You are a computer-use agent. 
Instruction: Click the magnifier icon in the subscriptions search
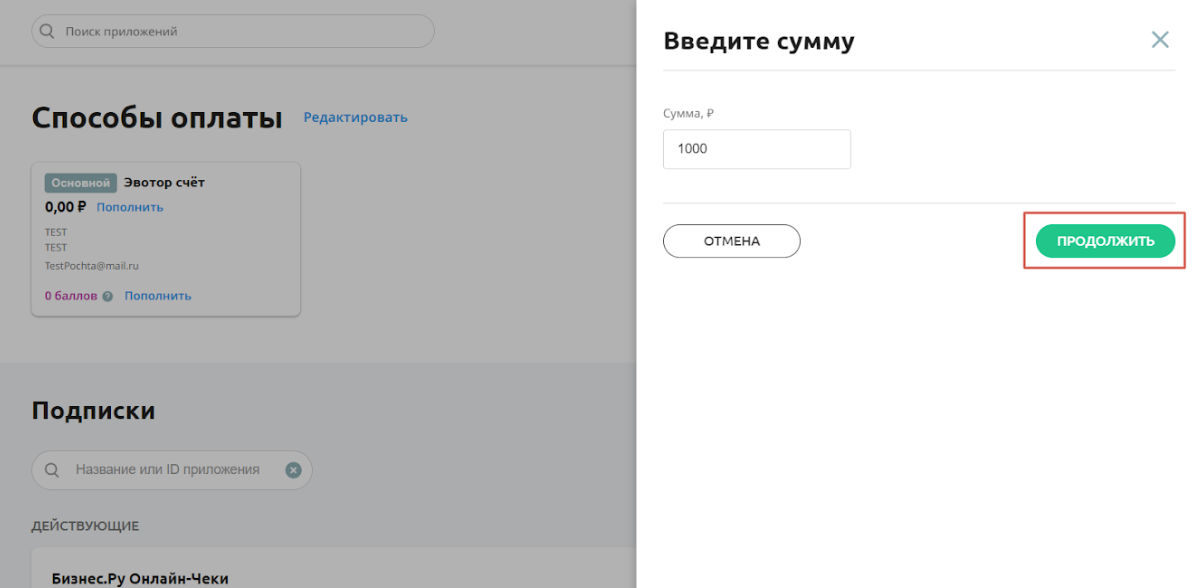[x=52, y=470]
